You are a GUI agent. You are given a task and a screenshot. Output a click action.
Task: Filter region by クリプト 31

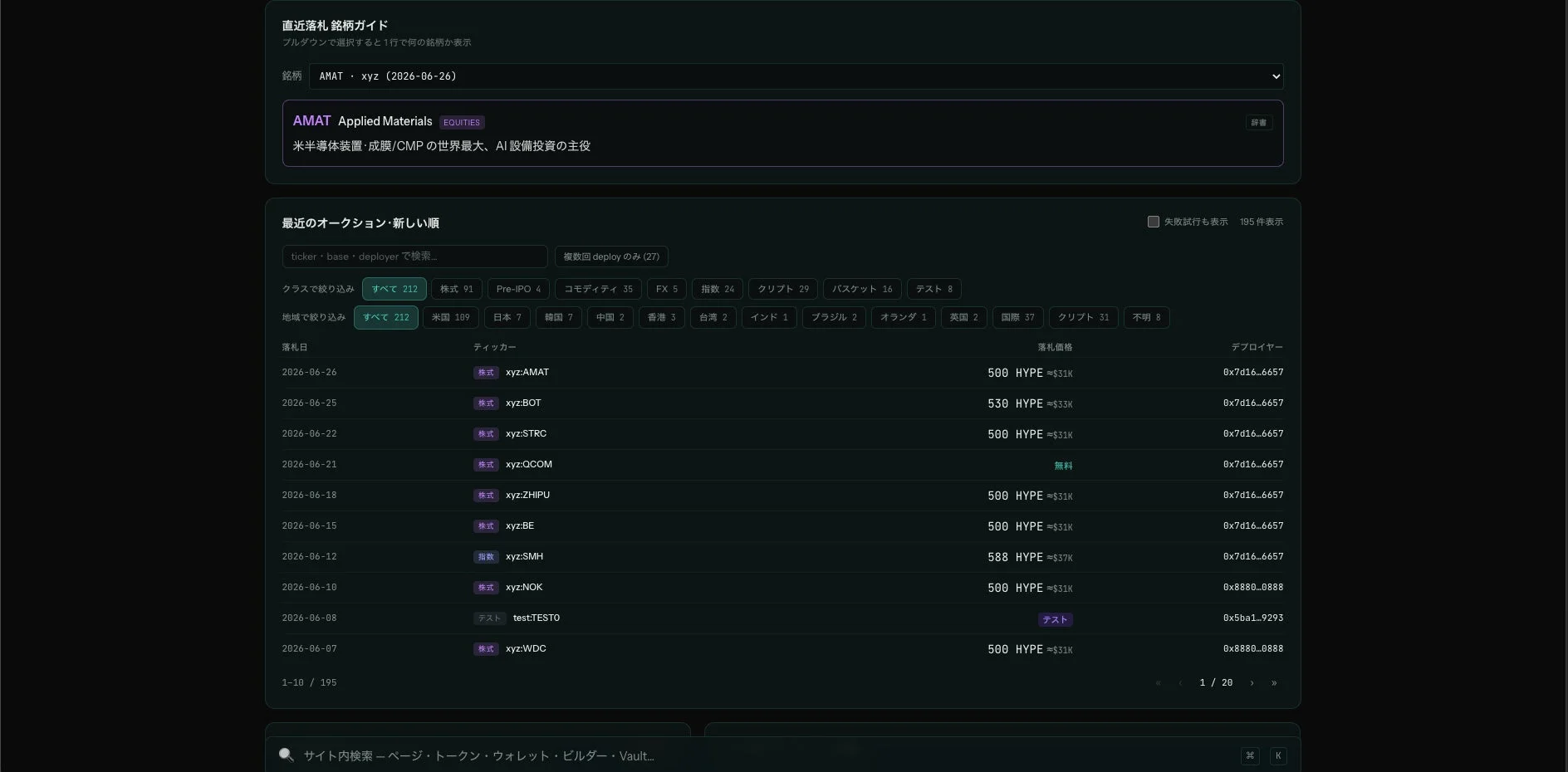[1084, 317]
